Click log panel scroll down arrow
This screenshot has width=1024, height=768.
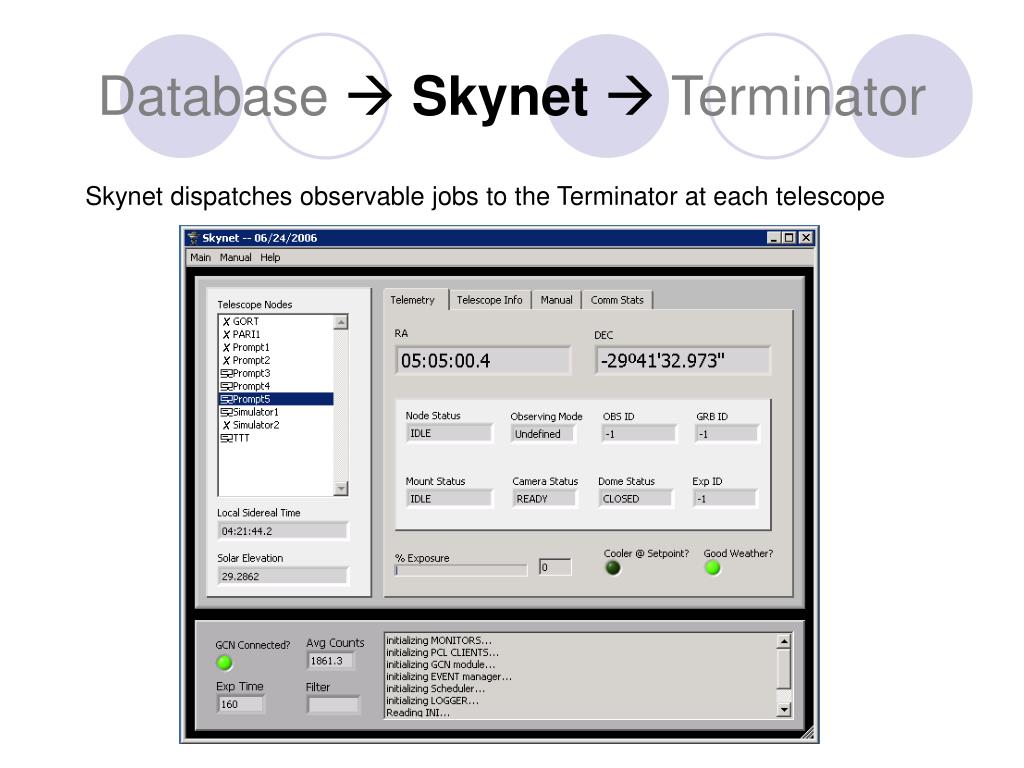(x=784, y=710)
